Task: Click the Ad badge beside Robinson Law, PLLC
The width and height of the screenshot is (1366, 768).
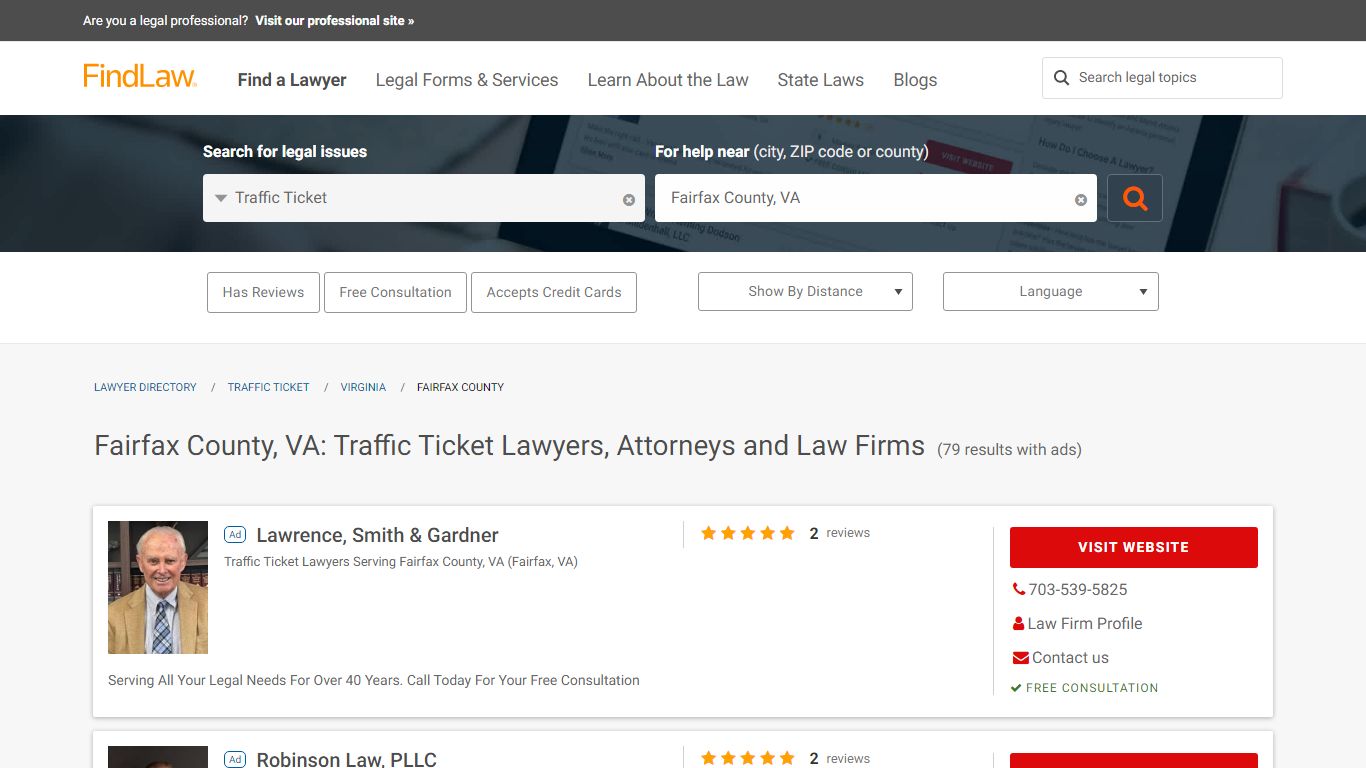Action: point(235,759)
